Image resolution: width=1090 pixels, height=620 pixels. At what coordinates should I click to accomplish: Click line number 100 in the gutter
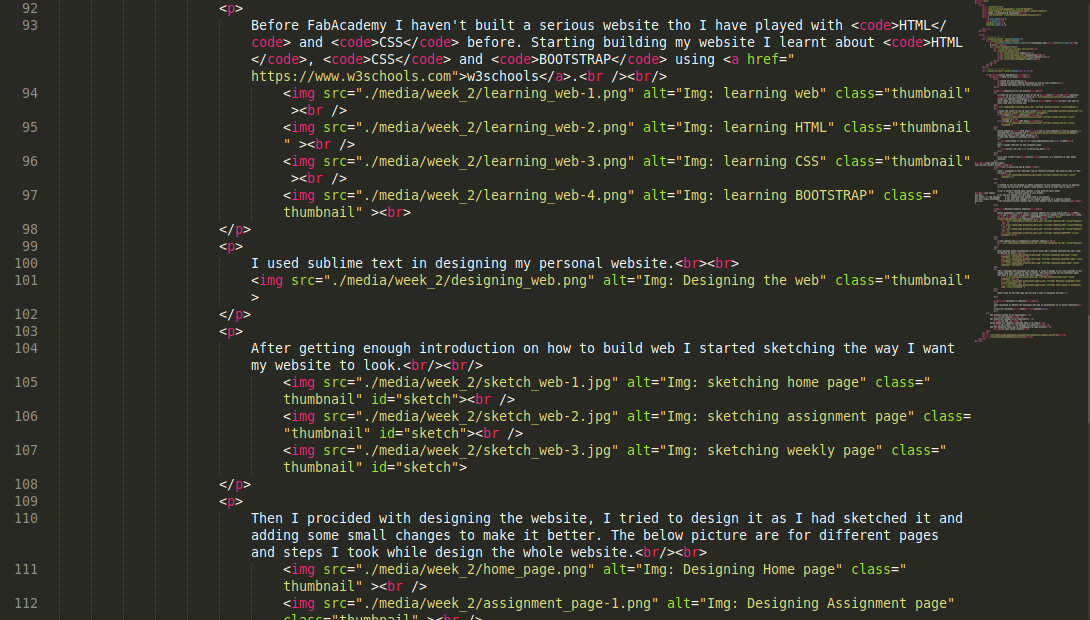coord(26,263)
